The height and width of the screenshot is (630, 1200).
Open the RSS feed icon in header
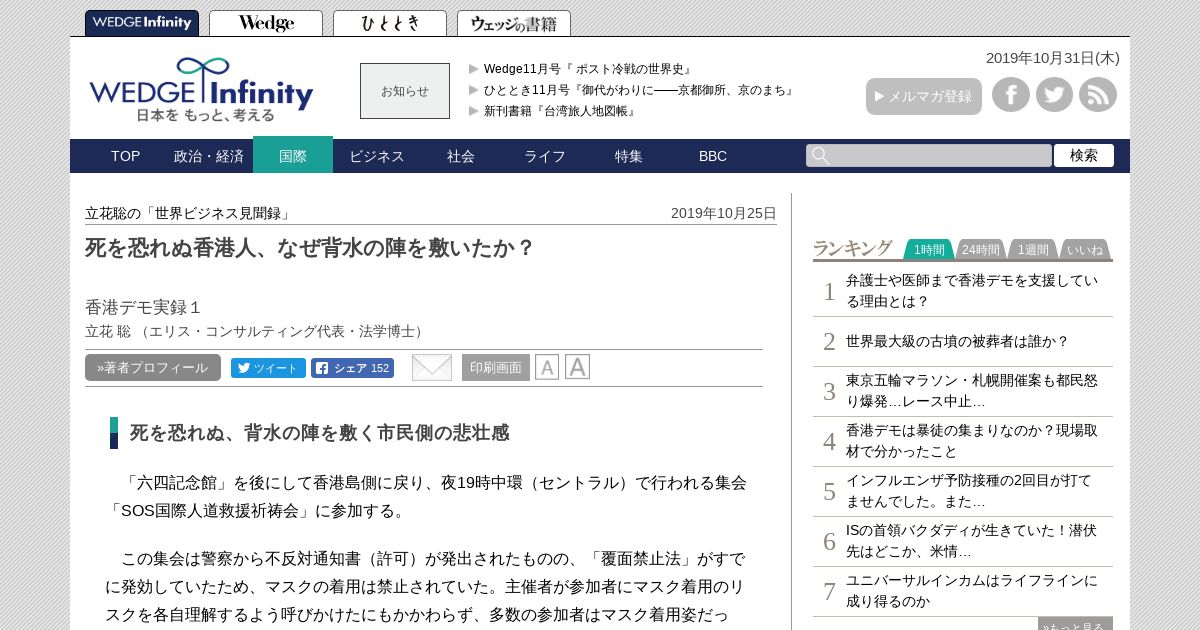click(1098, 95)
